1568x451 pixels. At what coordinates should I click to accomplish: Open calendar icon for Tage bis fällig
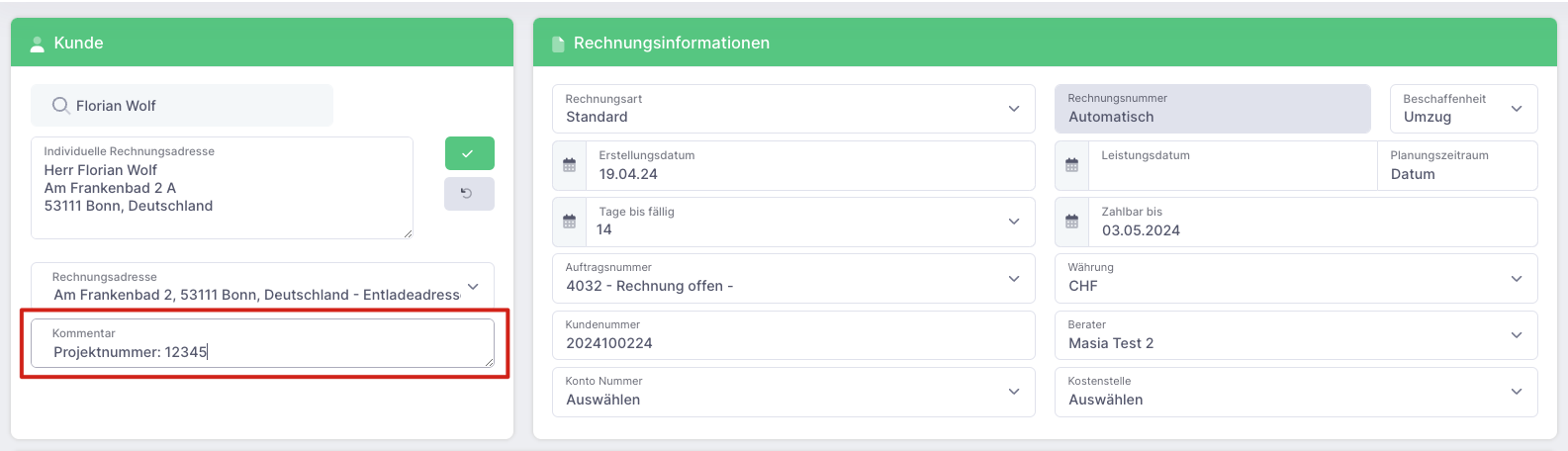click(569, 222)
